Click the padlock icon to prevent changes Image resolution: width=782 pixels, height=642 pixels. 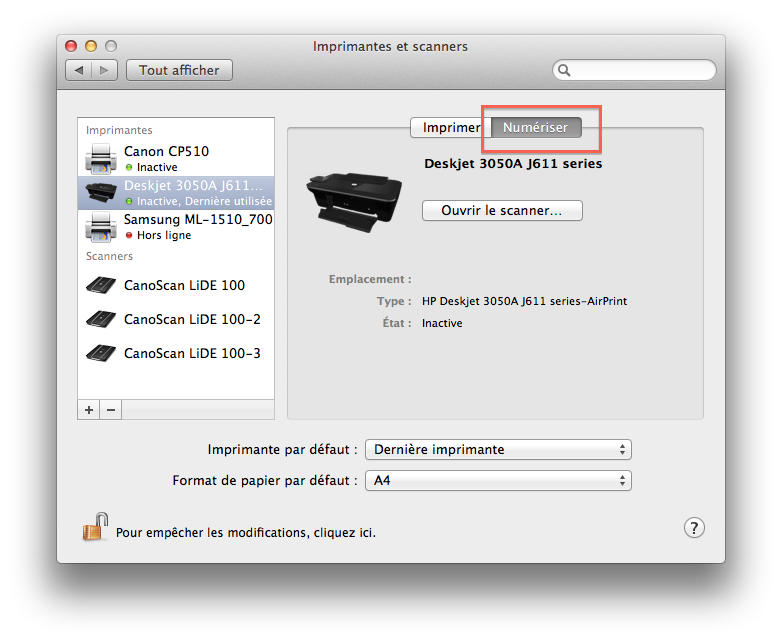95,527
